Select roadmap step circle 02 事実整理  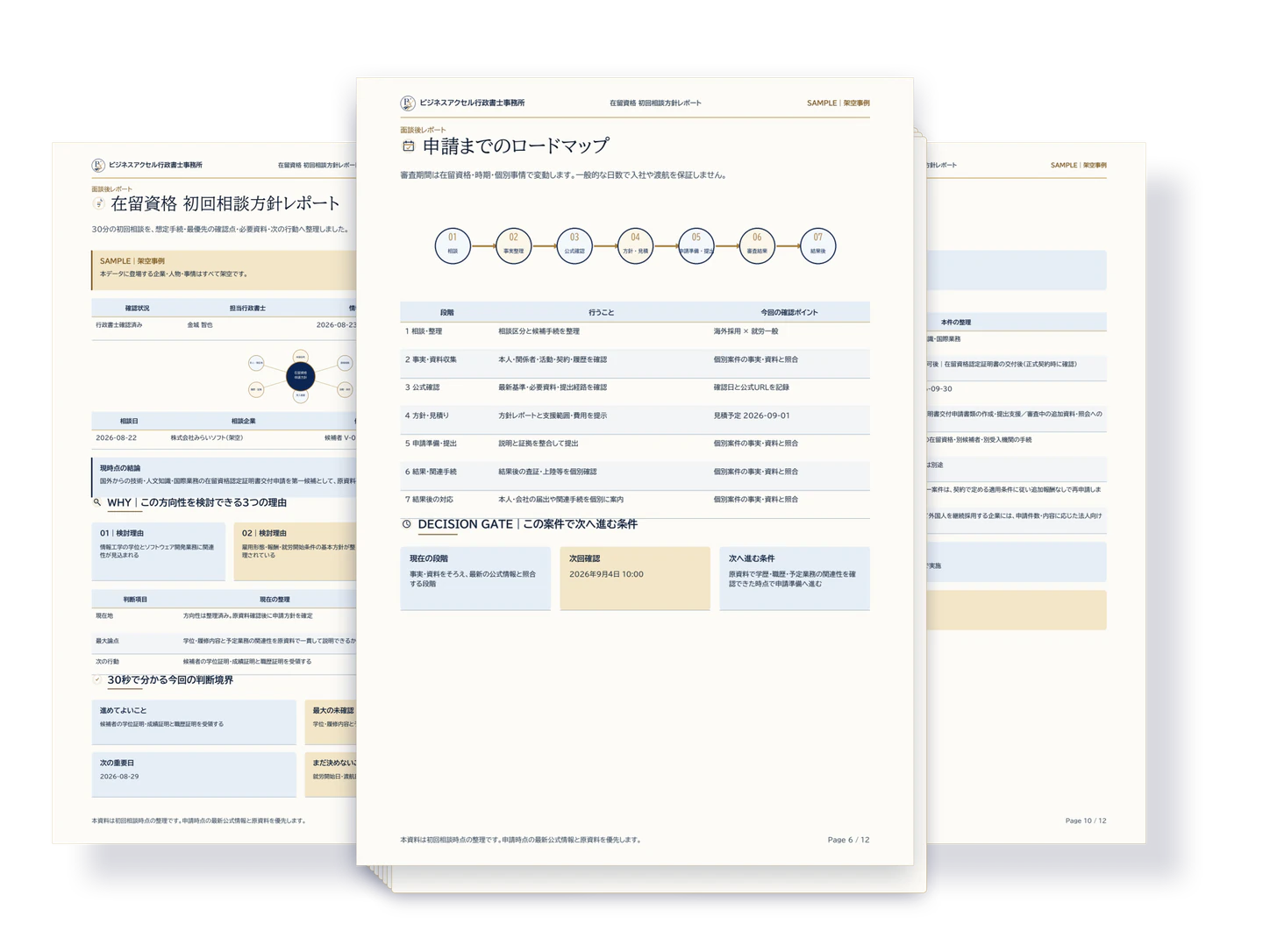pyautogui.click(x=513, y=245)
